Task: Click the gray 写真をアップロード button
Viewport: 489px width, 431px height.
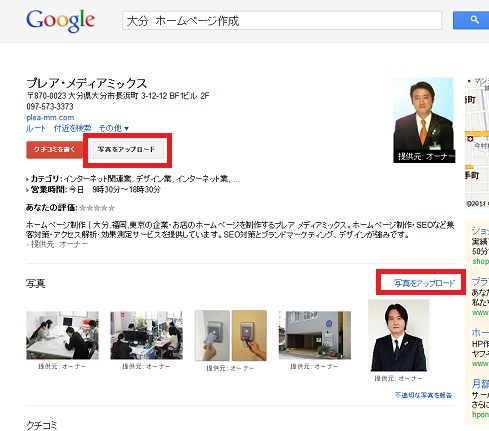Action: pos(126,150)
